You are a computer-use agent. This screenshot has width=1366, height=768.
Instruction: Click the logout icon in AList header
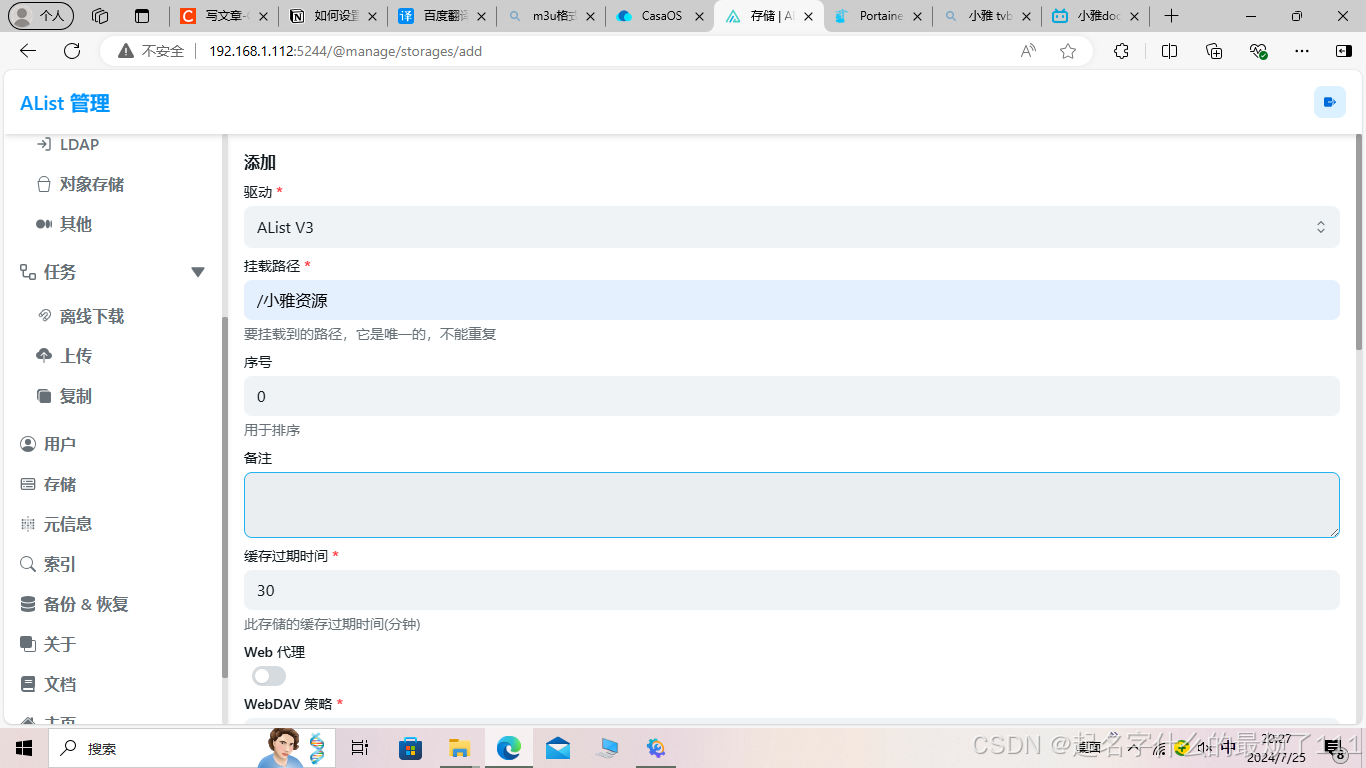[x=1330, y=102]
